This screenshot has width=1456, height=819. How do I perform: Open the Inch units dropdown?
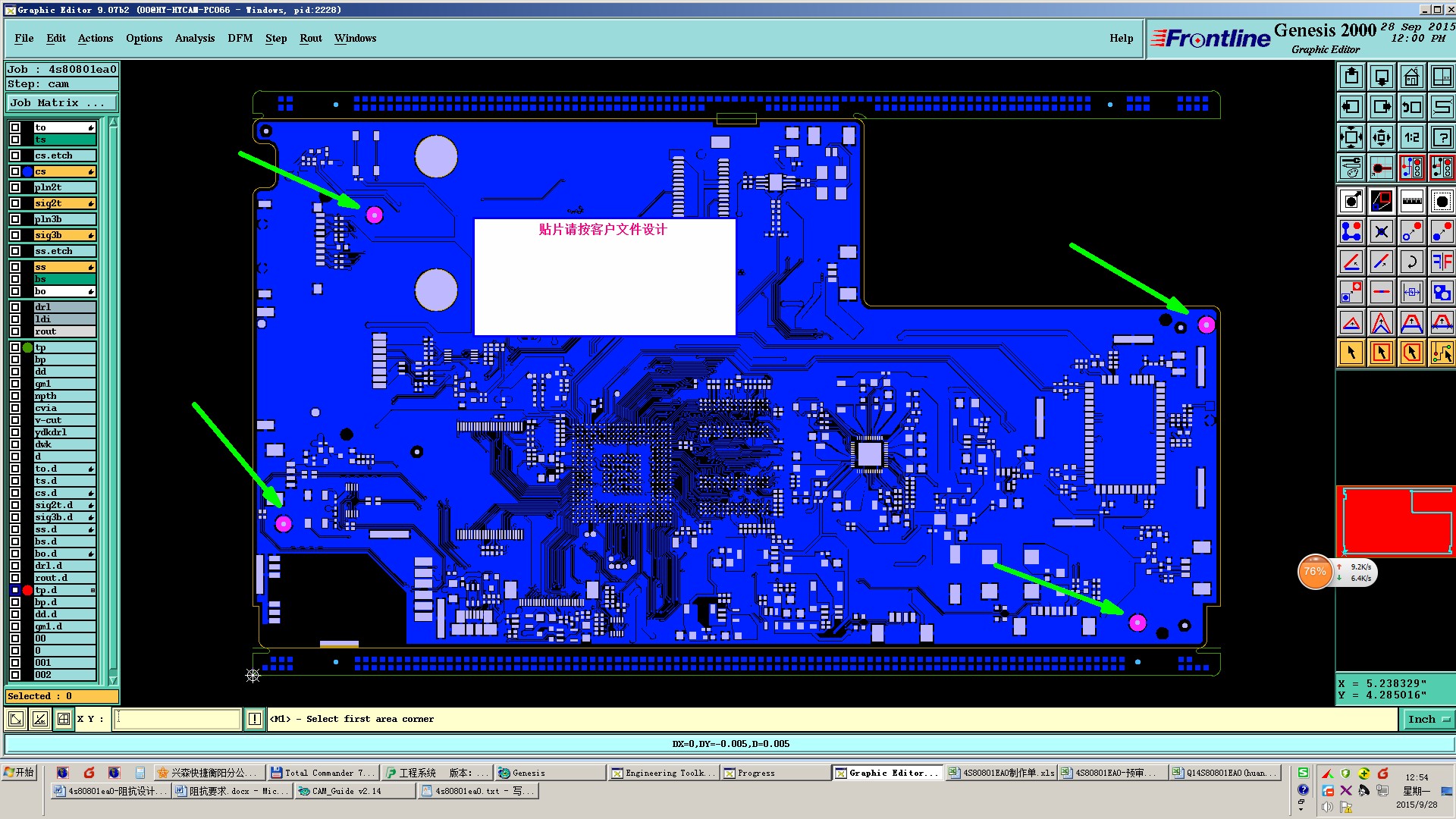pyautogui.click(x=1429, y=720)
